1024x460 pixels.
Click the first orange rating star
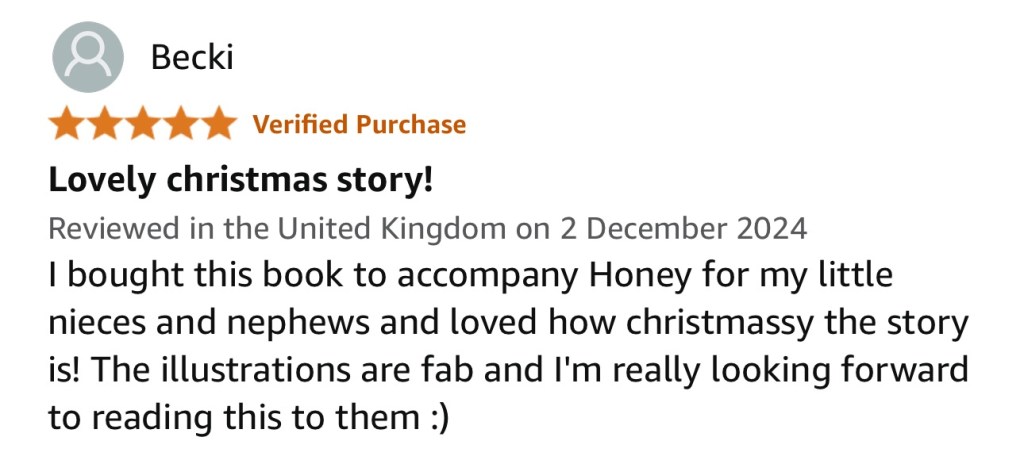tap(68, 125)
